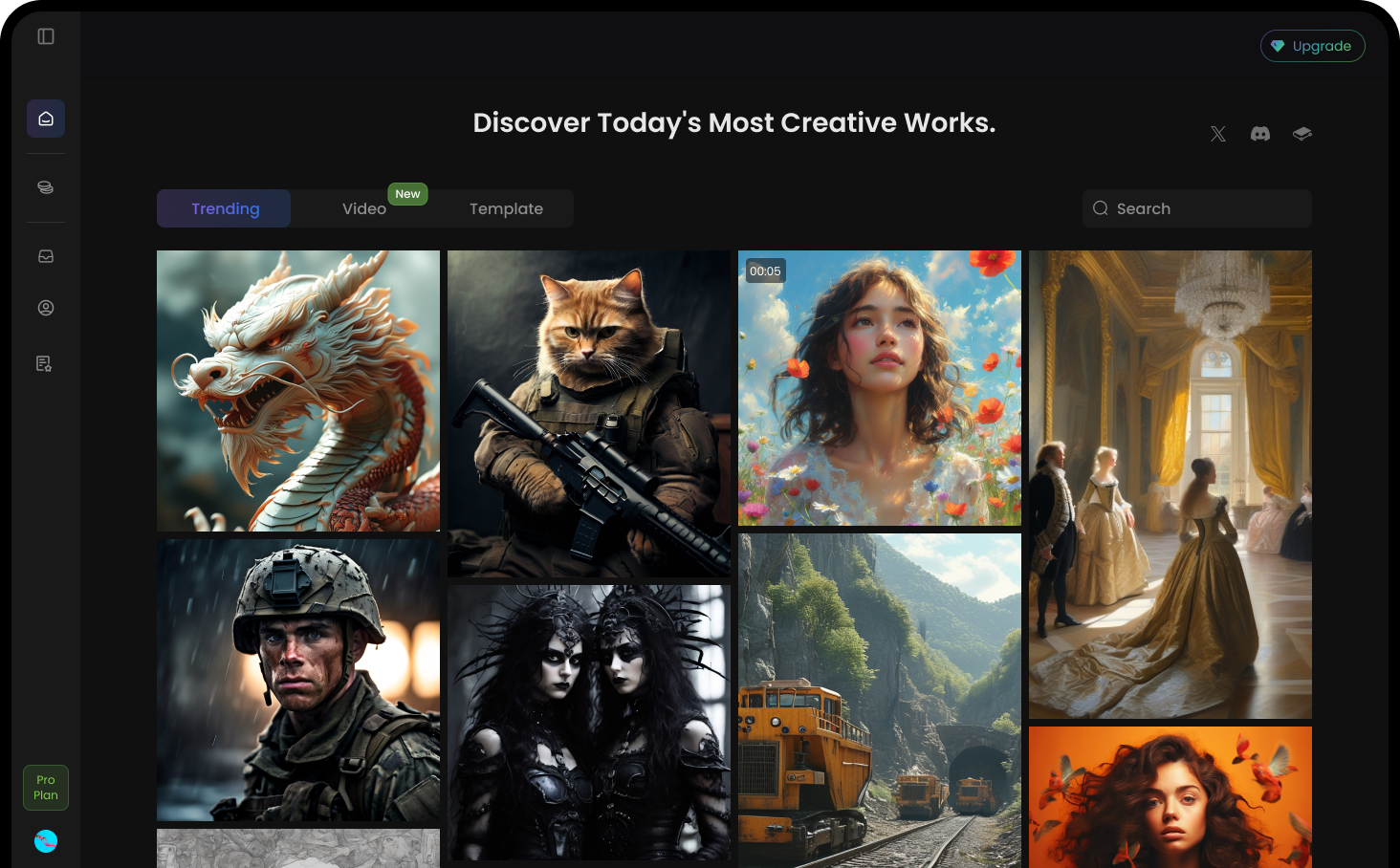Open the inbox icon in the sidebar

pos(45,255)
